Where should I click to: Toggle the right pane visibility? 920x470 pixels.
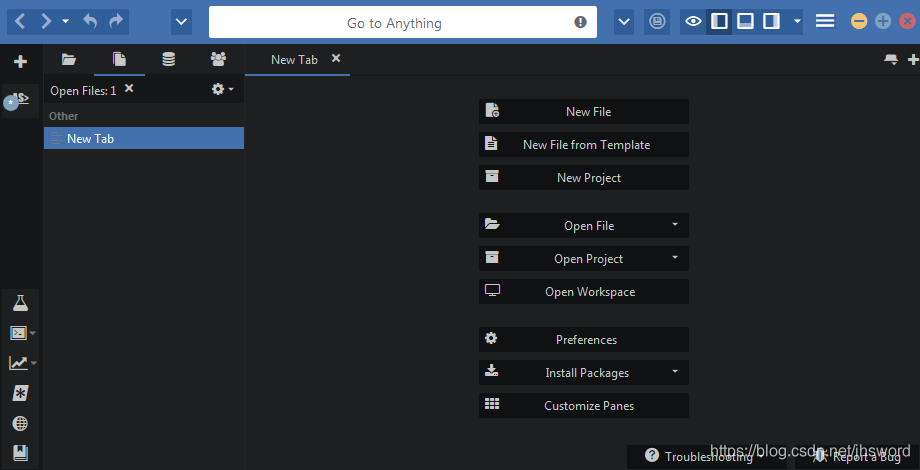(x=771, y=21)
